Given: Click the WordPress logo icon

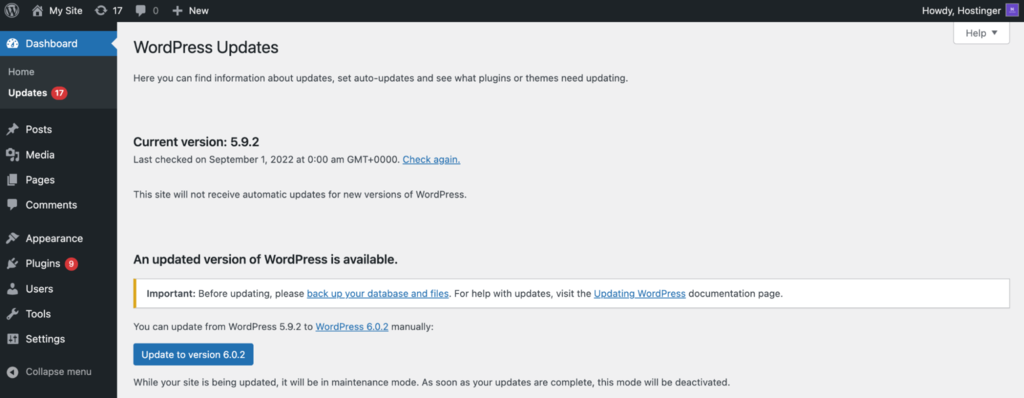Looking at the screenshot, I should [x=12, y=10].
